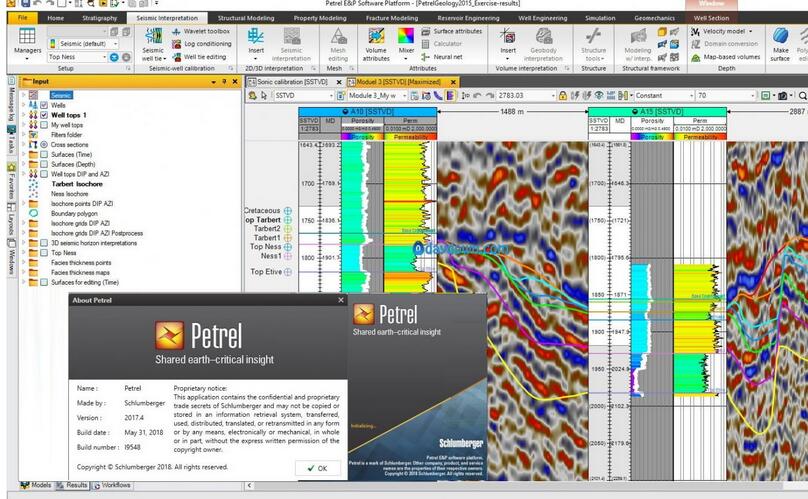
Task: Open the Managers ribbon button
Action: (x=27, y=43)
